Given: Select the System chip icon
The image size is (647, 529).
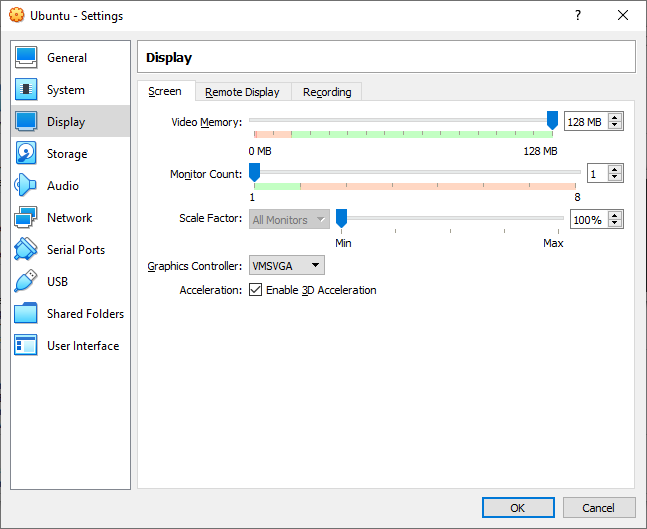Looking at the screenshot, I should tap(26, 89).
